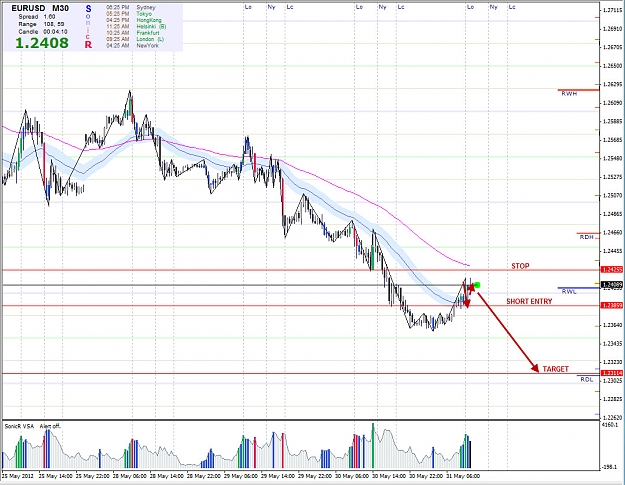Click the Alert off. indicator text

(x=50, y=426)
